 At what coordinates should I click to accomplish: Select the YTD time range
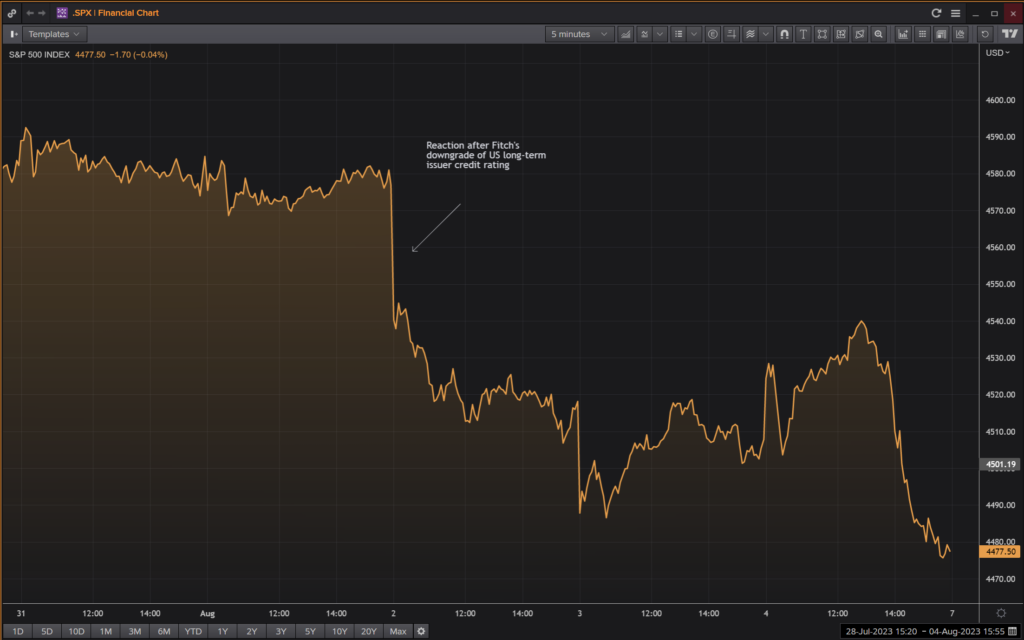193,631
